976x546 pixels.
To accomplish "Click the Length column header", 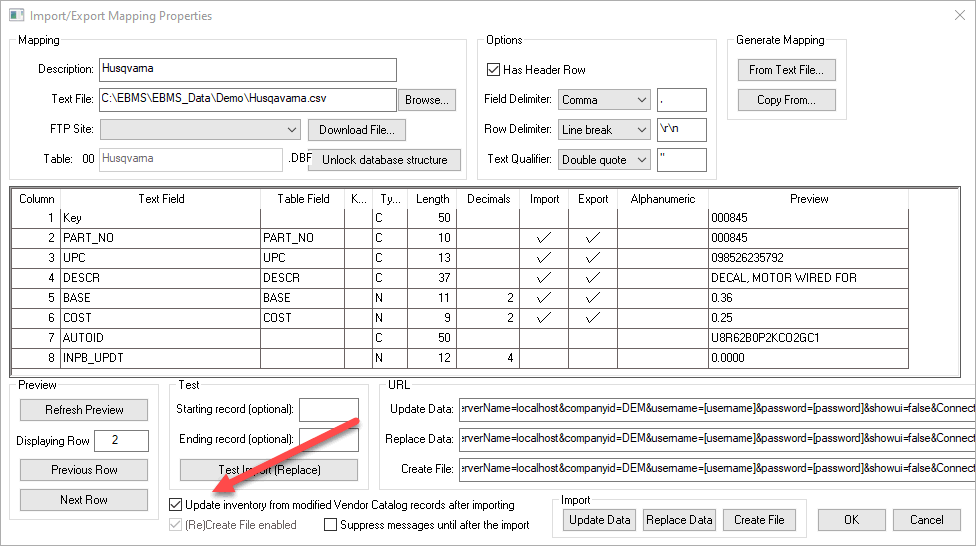I will tap(432, 199).
